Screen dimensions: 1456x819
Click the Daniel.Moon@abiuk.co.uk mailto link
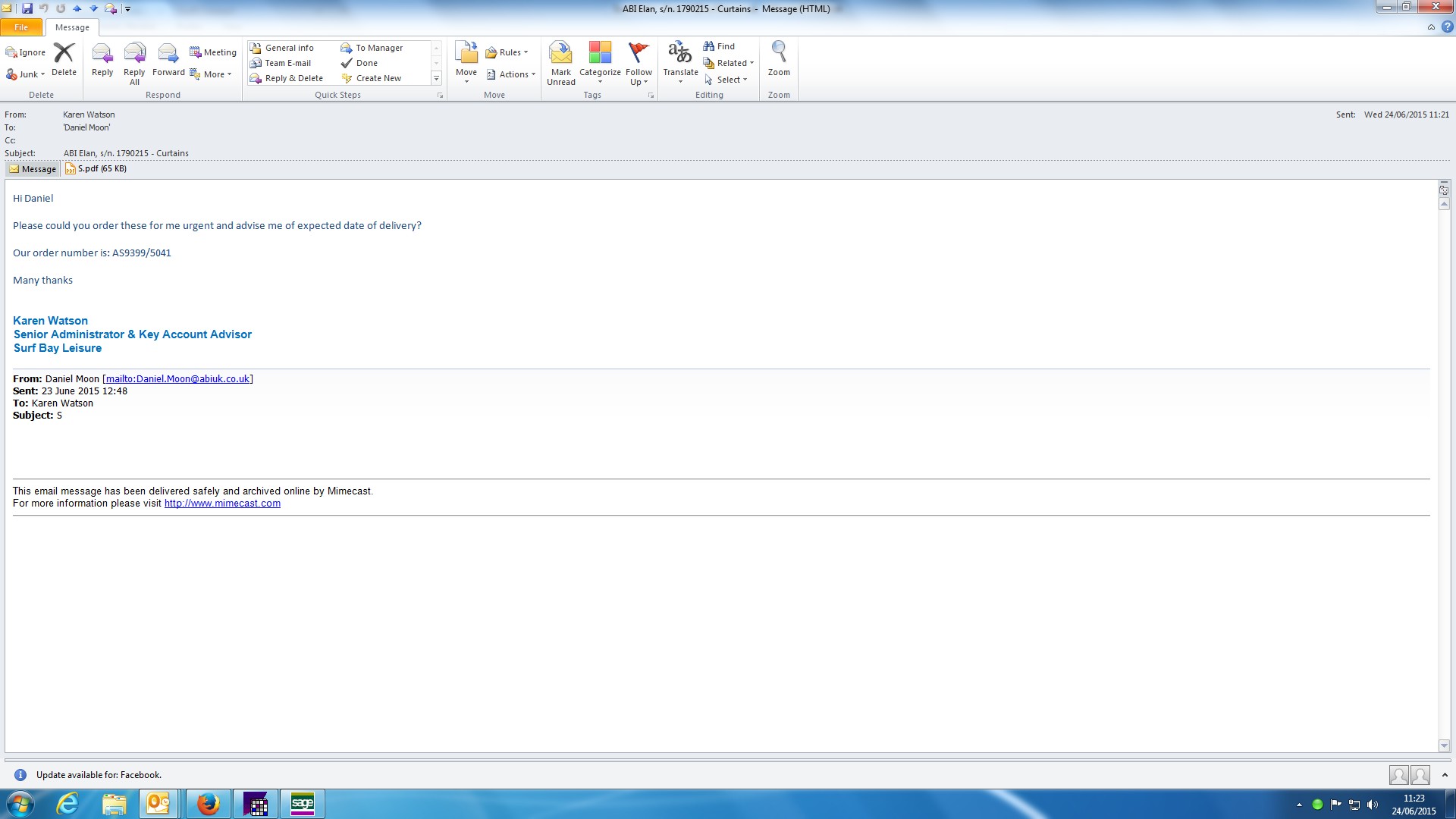[177, 379]
